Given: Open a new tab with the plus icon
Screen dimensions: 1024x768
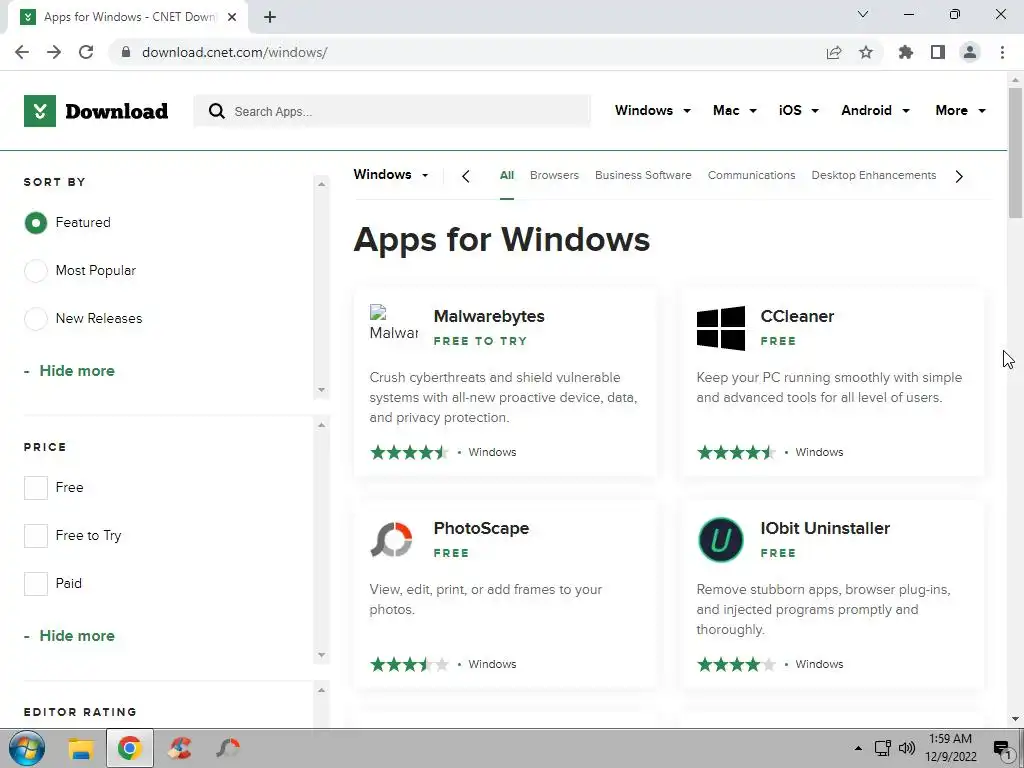Looking at the screenshot, I should pyautogui.click(x=270, y=17).
